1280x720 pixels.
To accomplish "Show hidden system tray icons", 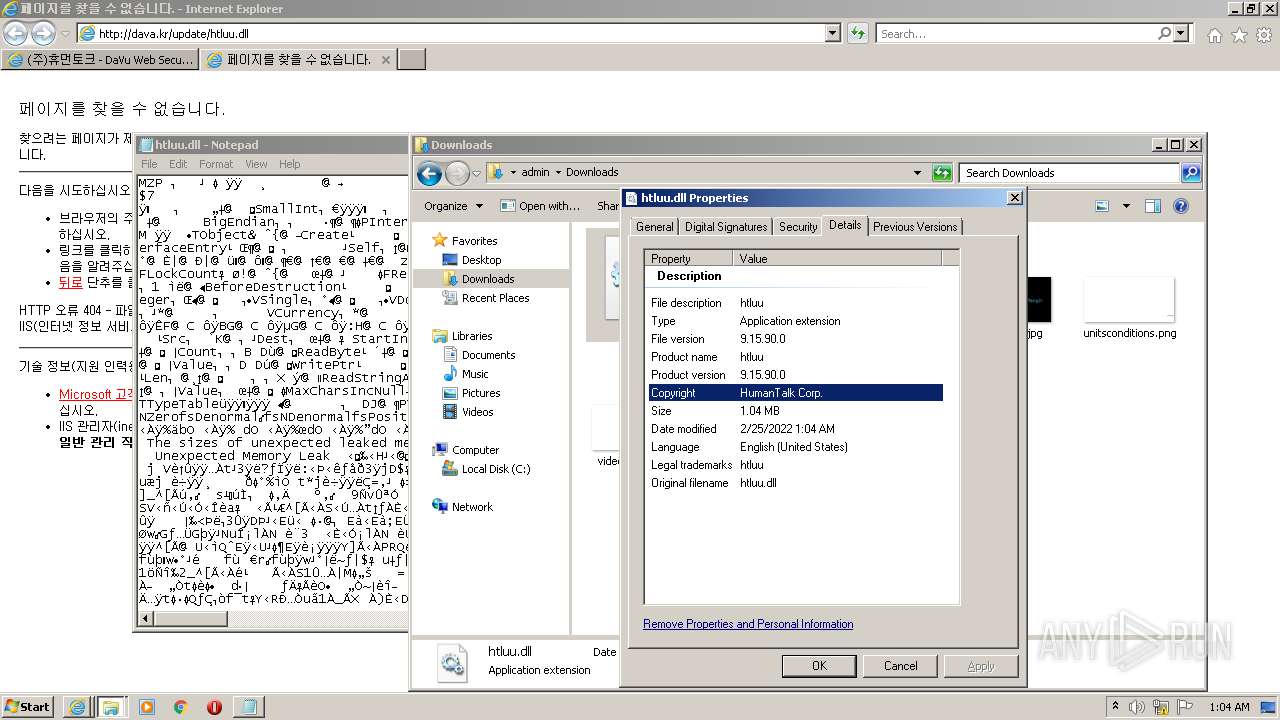I will [x=1116, y=707].
